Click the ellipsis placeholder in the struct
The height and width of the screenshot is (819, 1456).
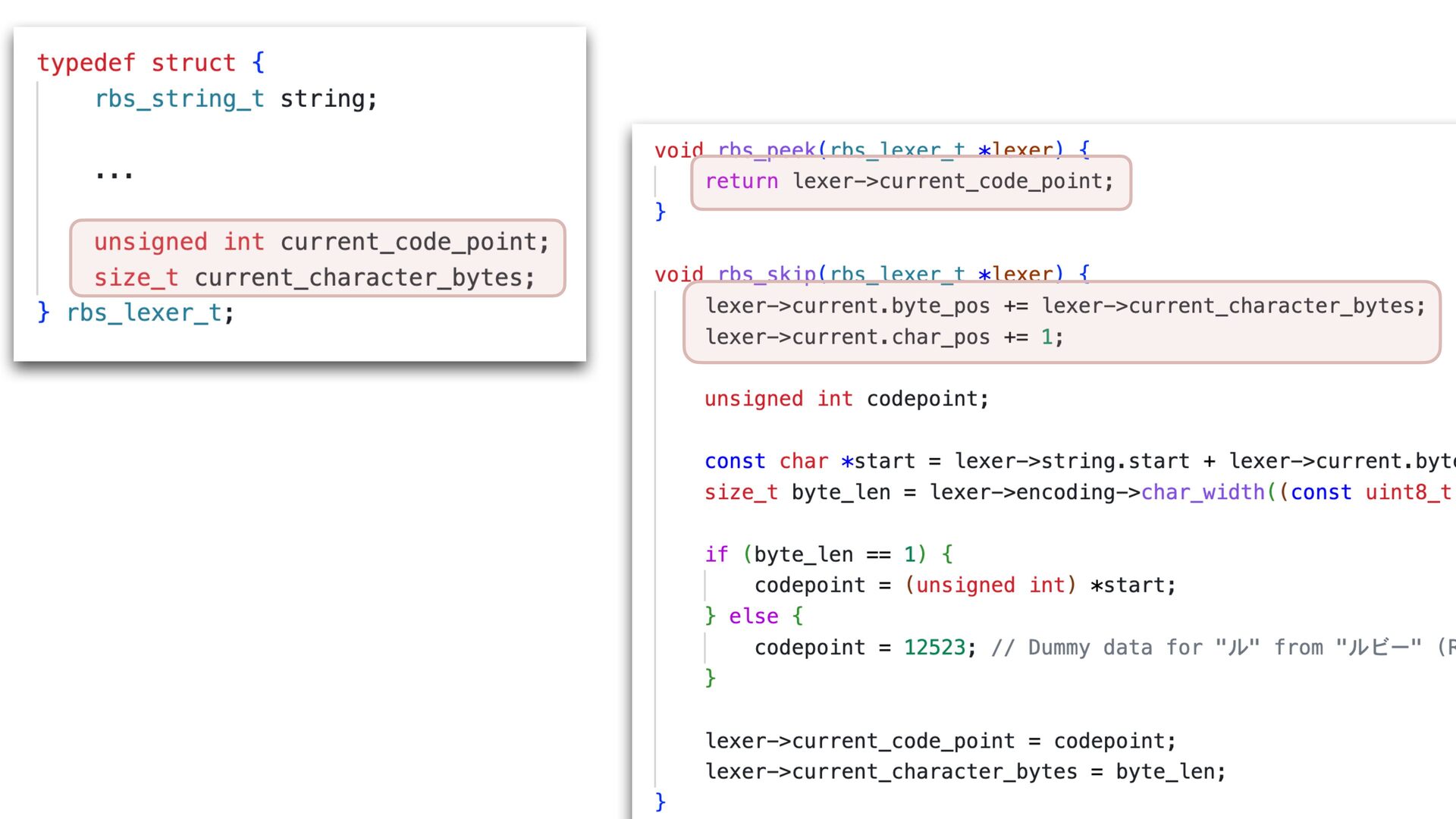pyautogui.click(x=114, y=174)
